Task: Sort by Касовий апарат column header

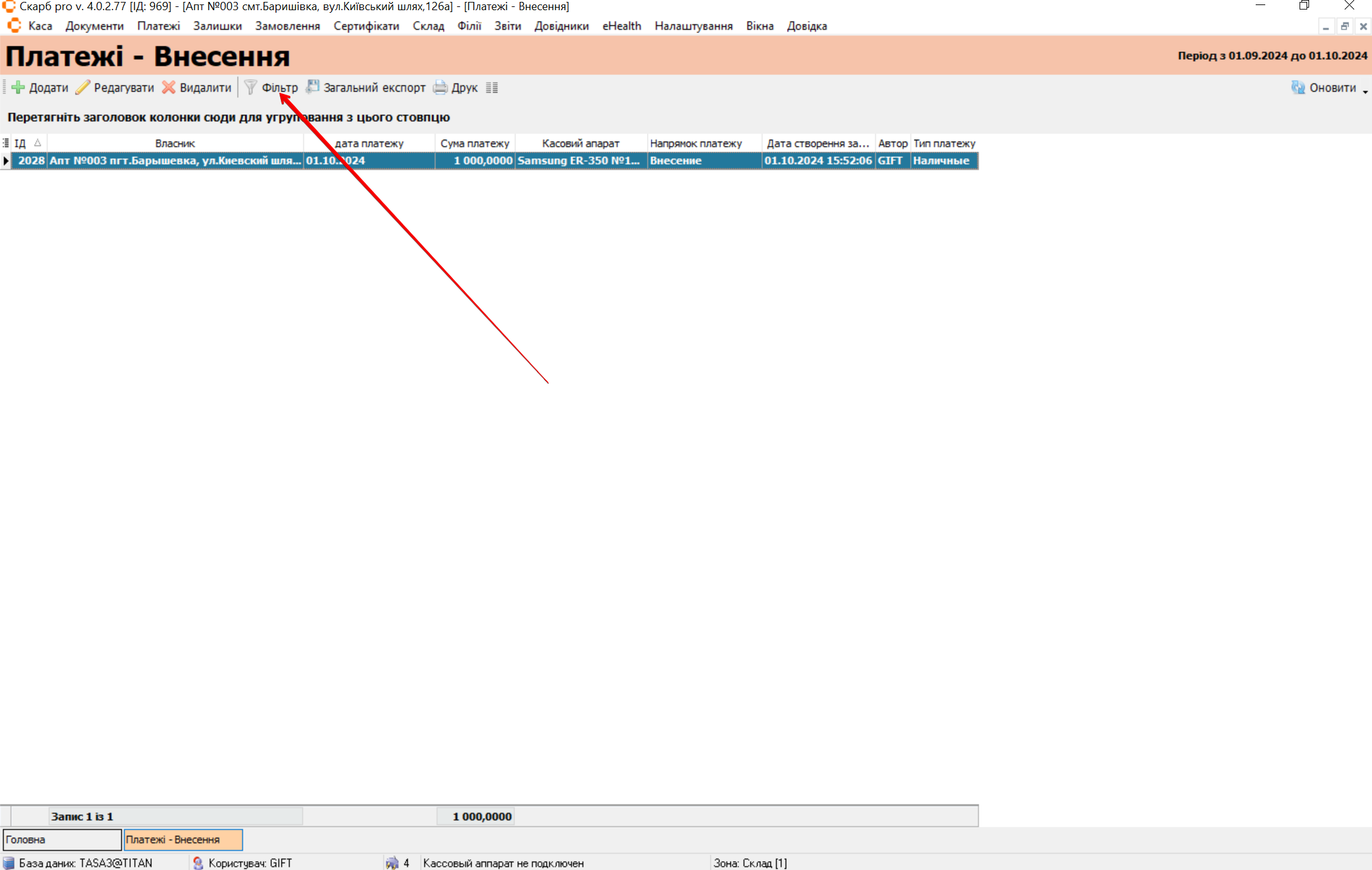Action: [x=580, y=144]
